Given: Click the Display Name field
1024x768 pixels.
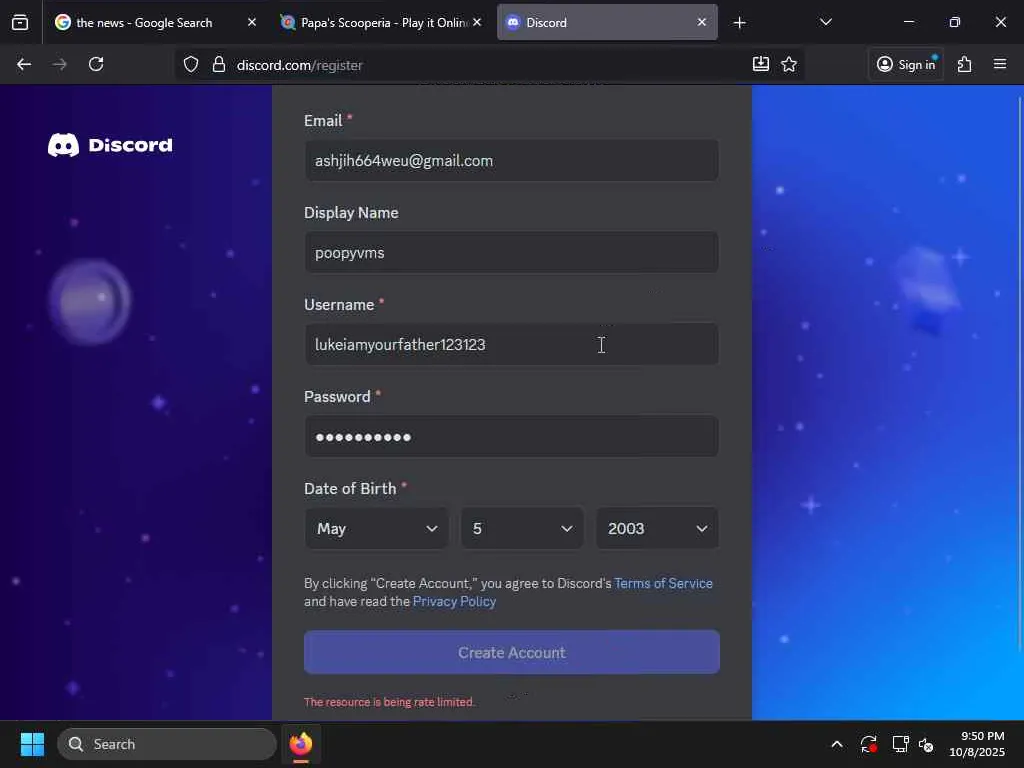Looking at the screenshot, I should (x=511, y=253).
